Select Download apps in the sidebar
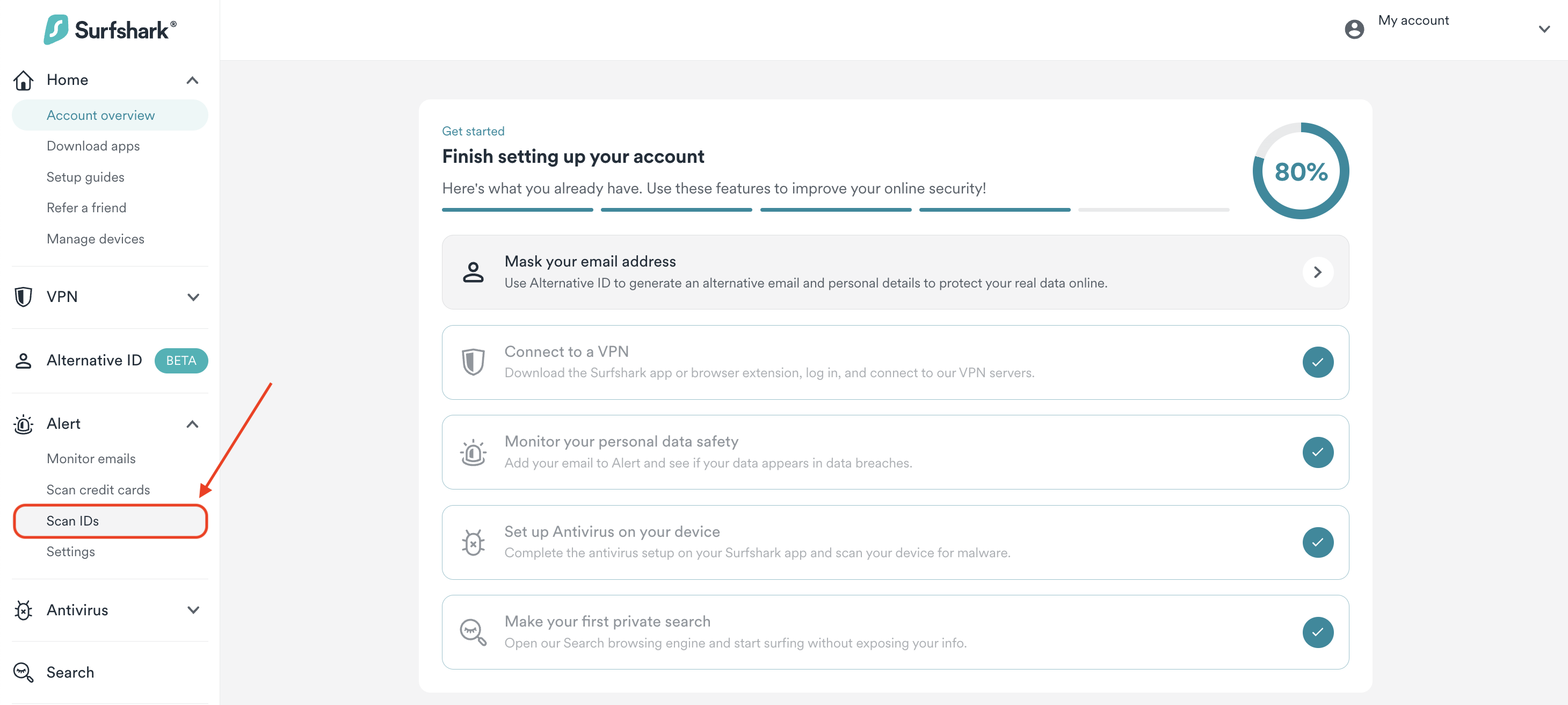The width and height of the screenshot is (1568, 705). click(93, 146)
